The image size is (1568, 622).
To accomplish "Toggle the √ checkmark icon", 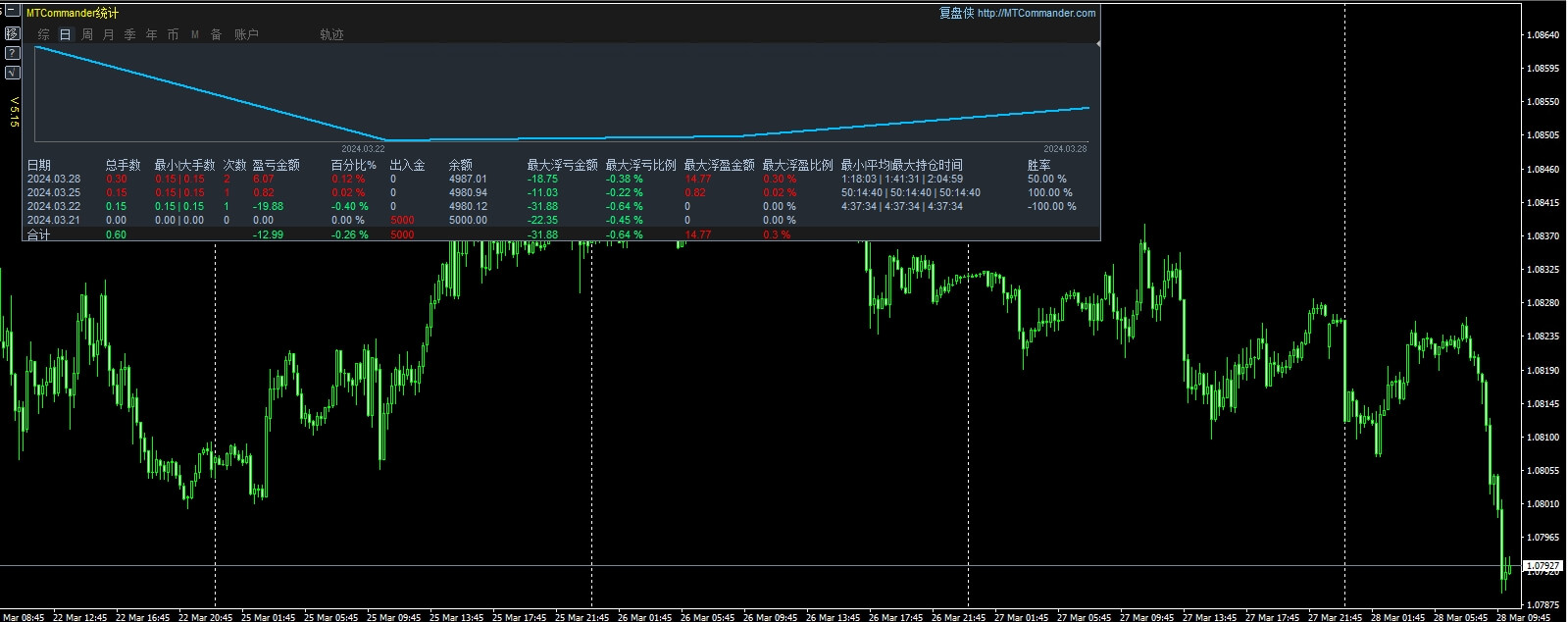I will [x=12, y=73].
